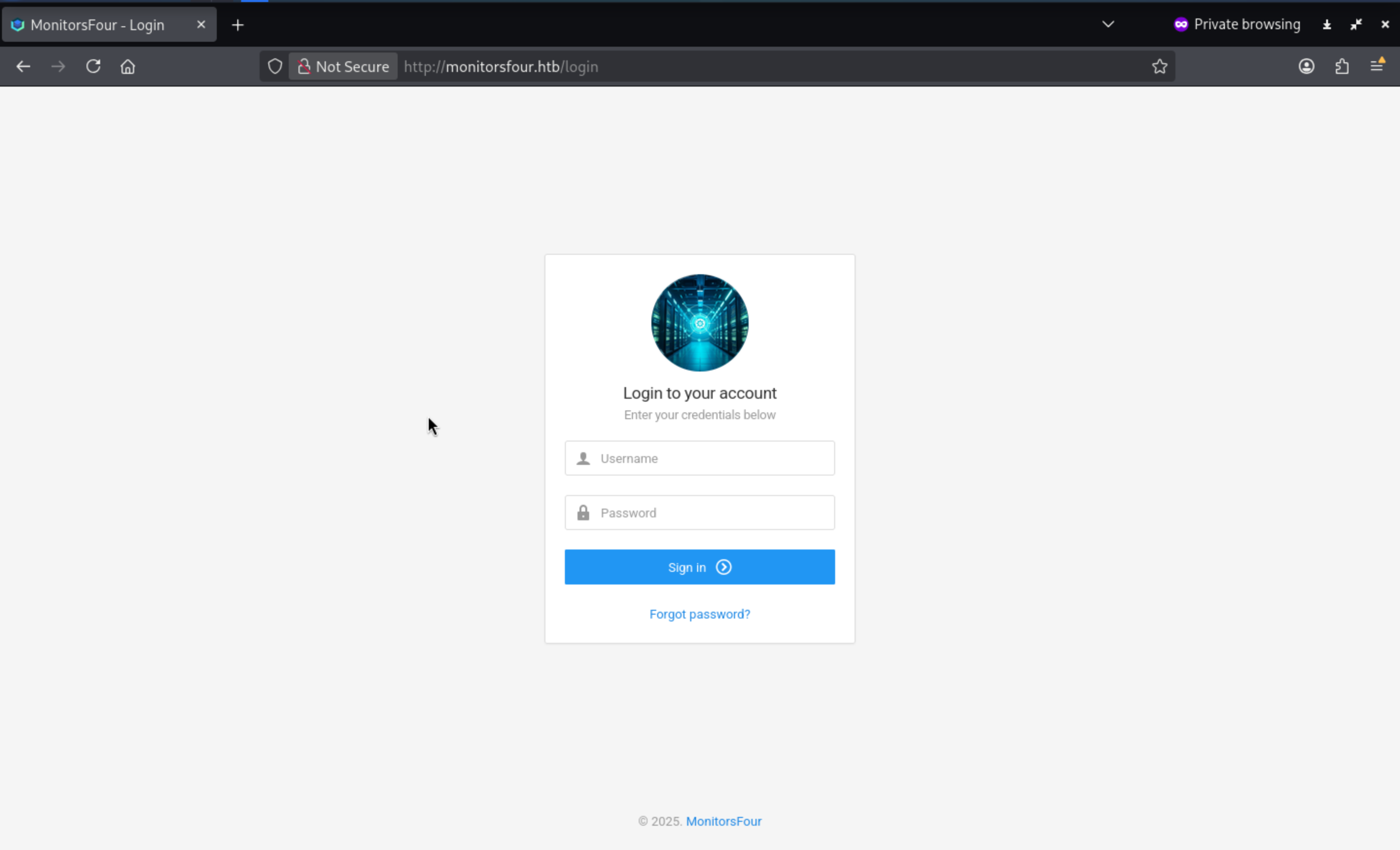Open the tracking protection shield
This screenshot has height=850, width=1400.
[x=275, y=67]
